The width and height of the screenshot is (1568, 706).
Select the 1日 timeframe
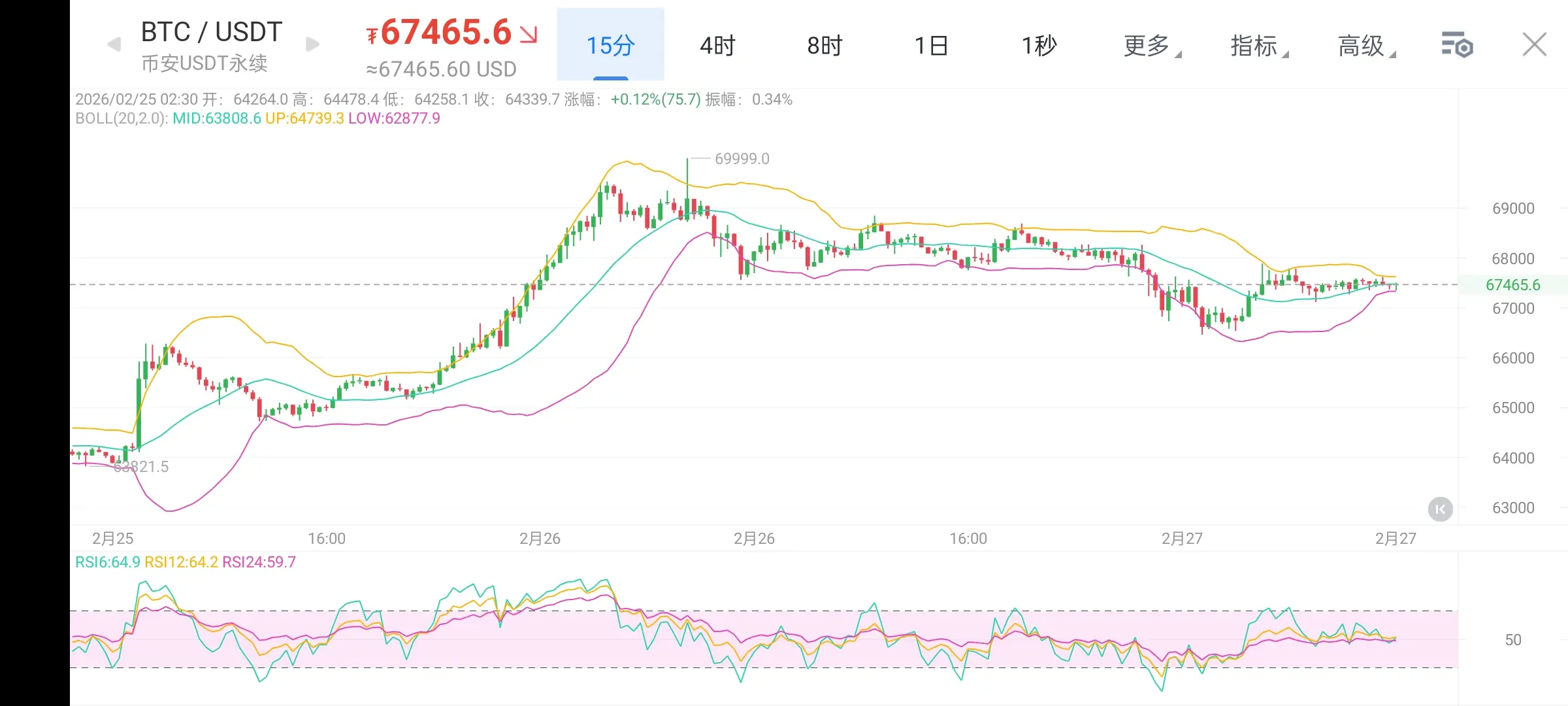[x=932, y=45]
